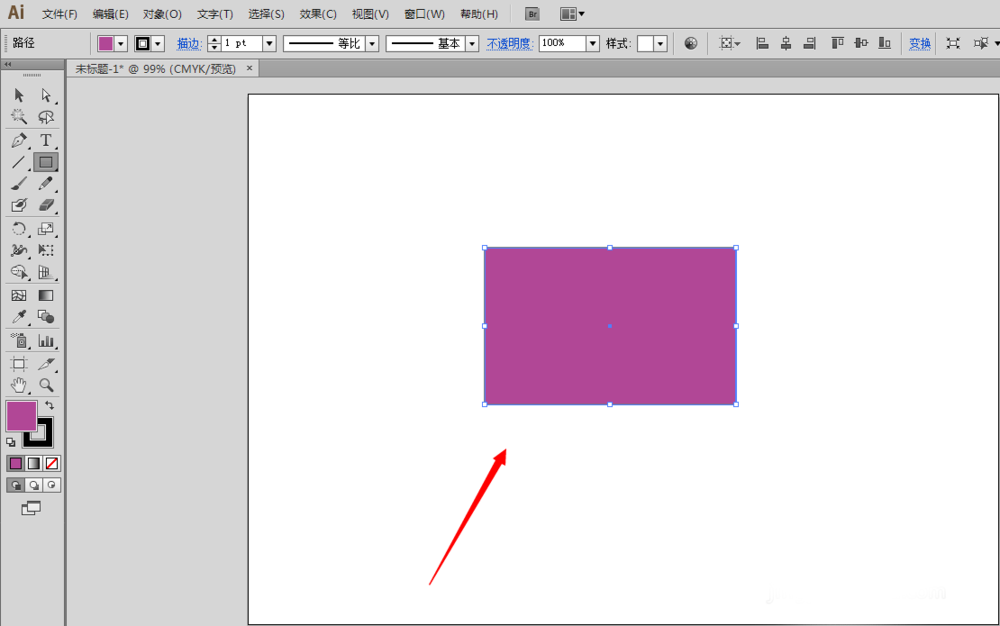Choose the Gradient tool

coord(45,294)
